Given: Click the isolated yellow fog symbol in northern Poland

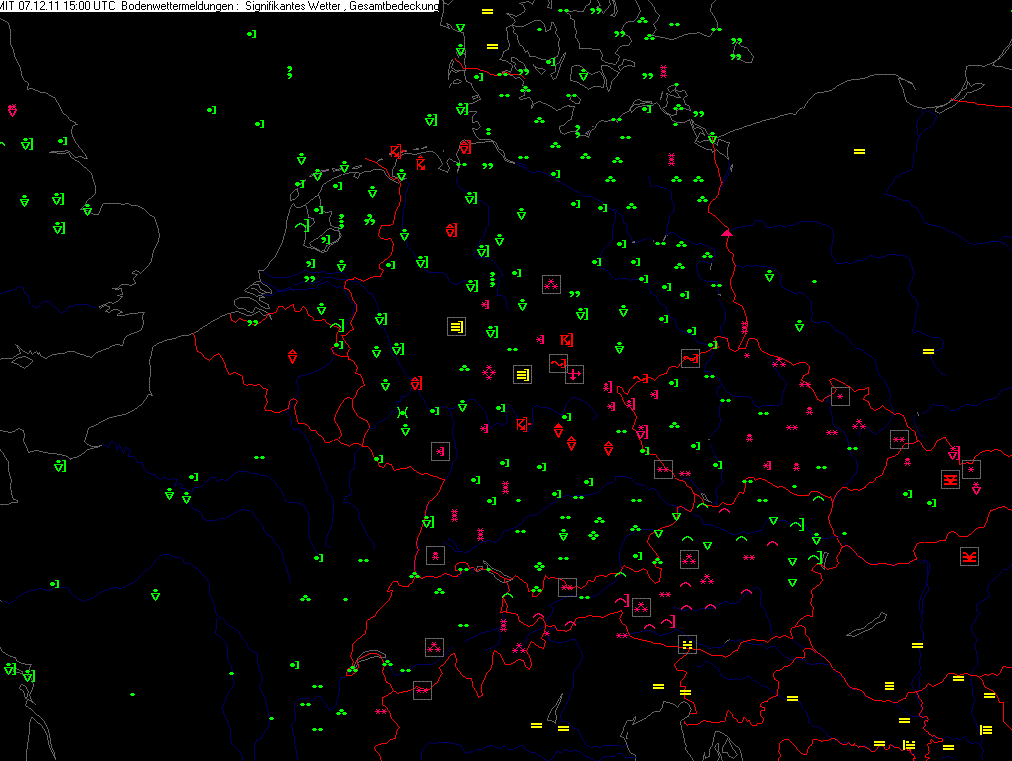Looking at the screenshot, I should 858,151.
